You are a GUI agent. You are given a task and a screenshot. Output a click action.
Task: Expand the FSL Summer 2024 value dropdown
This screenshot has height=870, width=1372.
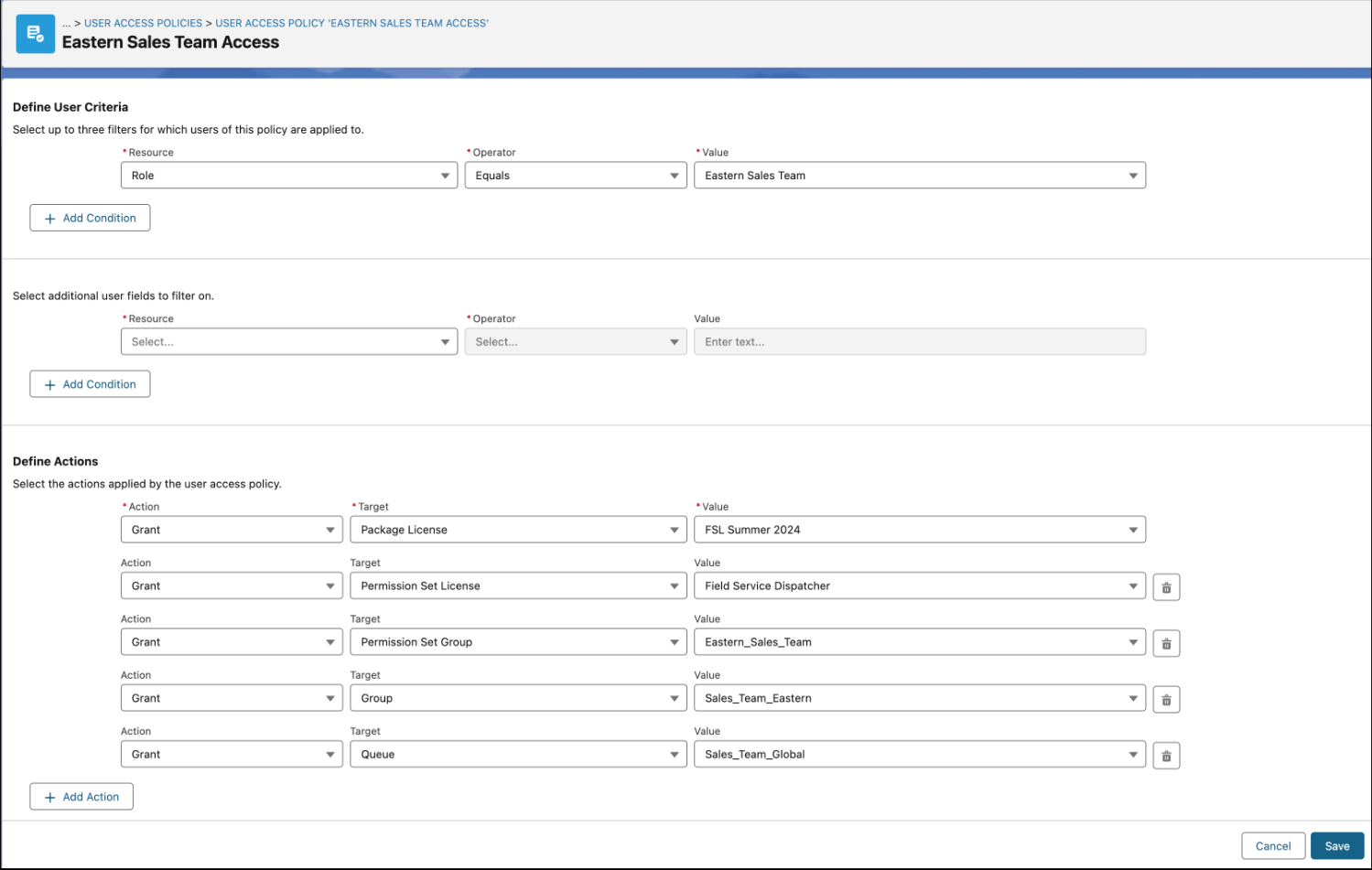(x=919, y=530)
